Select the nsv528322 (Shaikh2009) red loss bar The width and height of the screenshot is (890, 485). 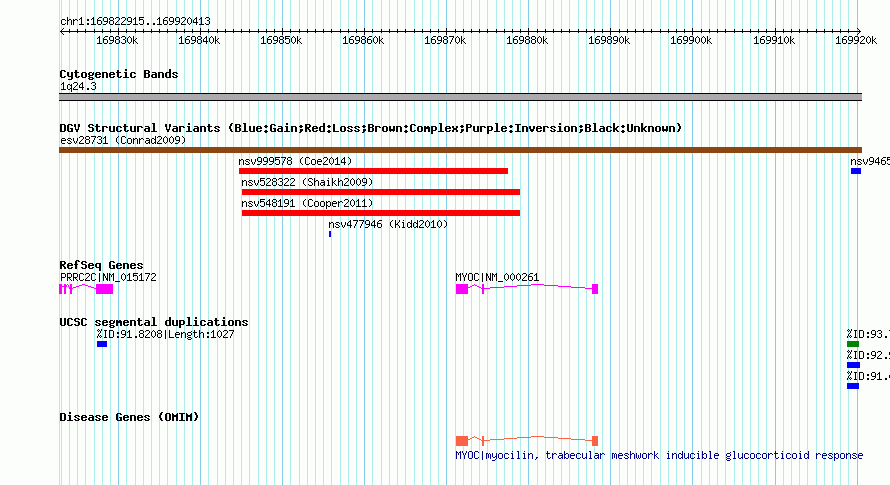(x=381, y=192)
